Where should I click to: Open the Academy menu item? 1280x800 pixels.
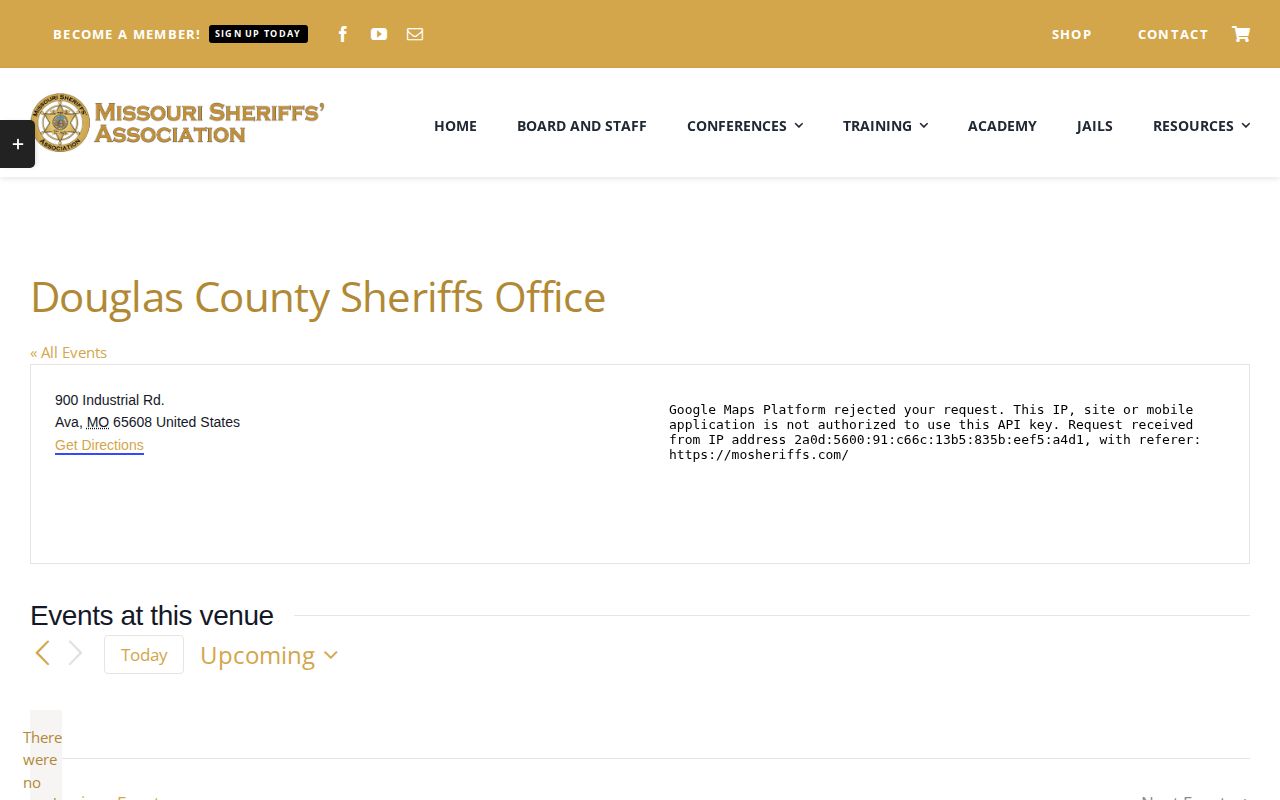pyautogui.click(x=1002, y=126)
